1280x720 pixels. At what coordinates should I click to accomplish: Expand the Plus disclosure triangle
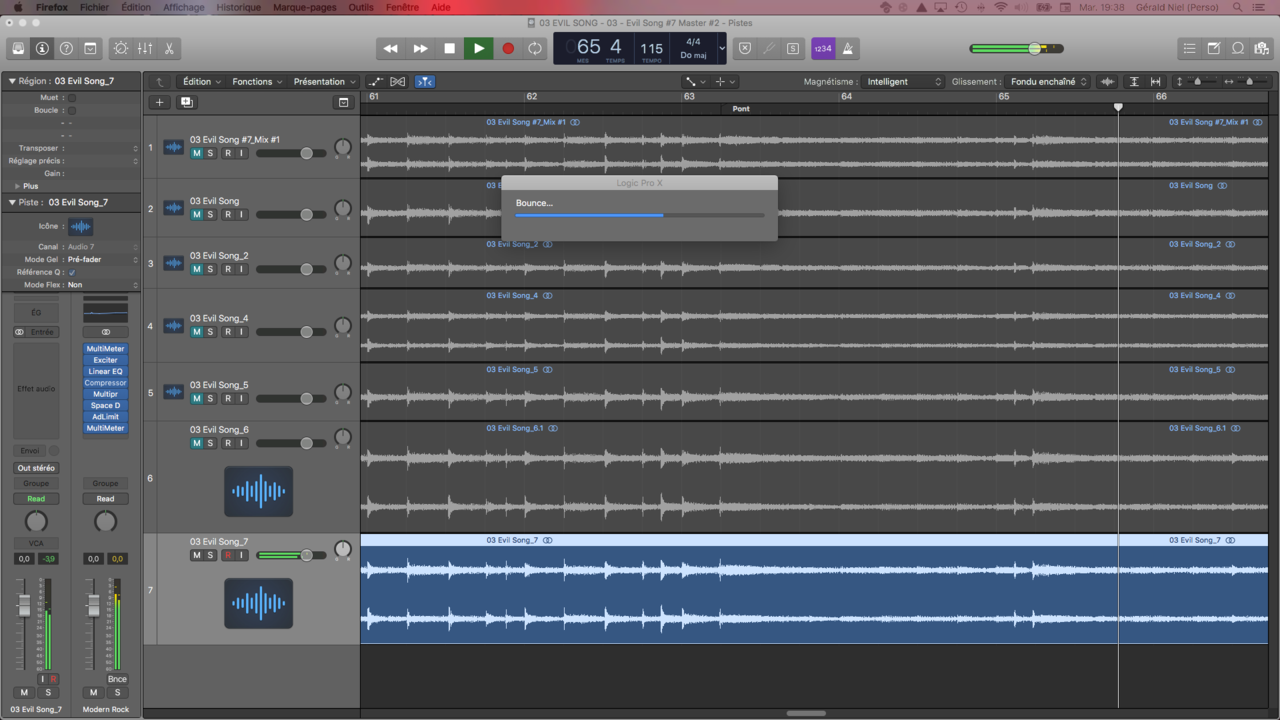pos(17,186)
